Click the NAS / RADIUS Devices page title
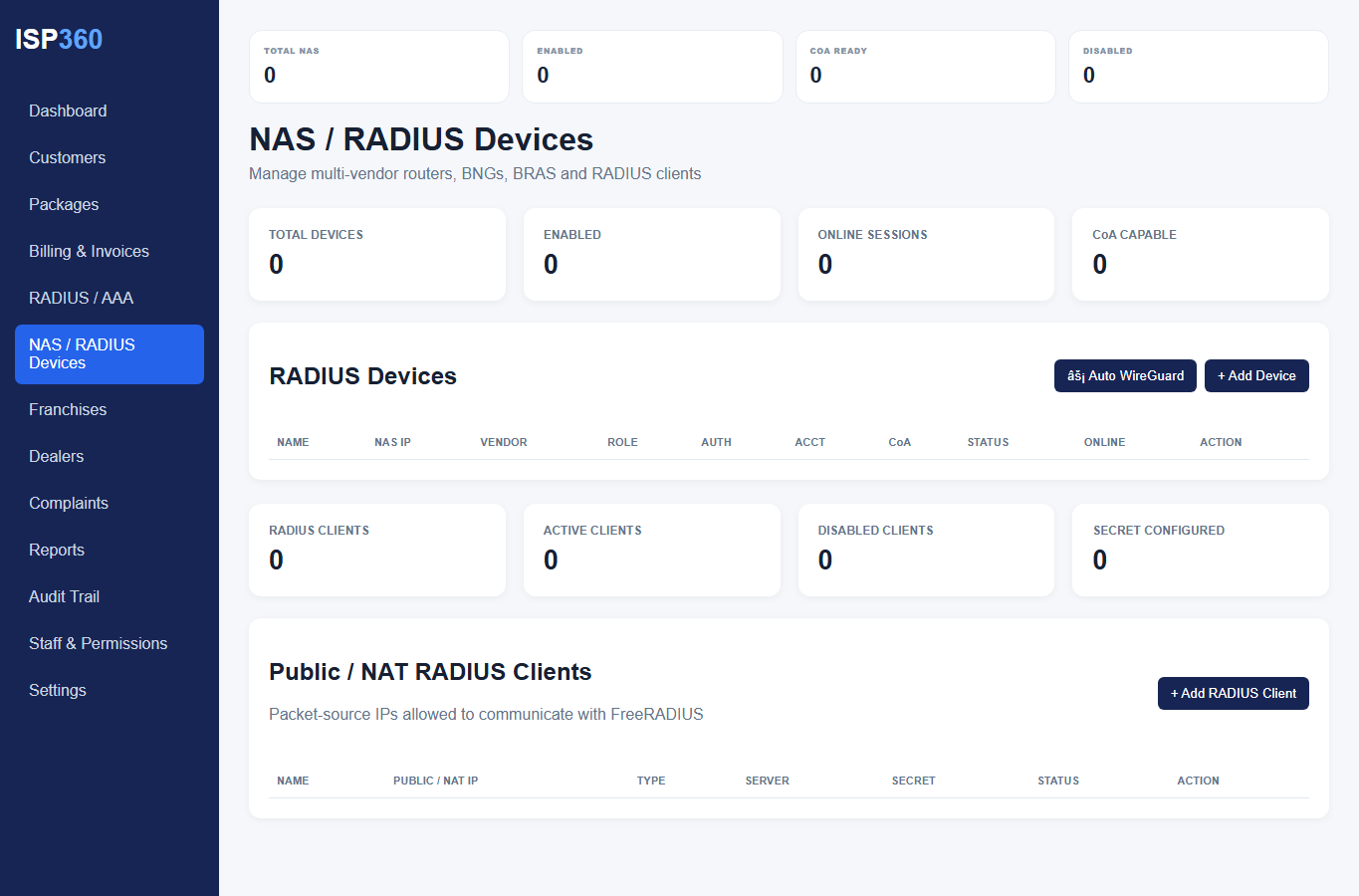Viewport: 1359px width, 896px height. 421,139
